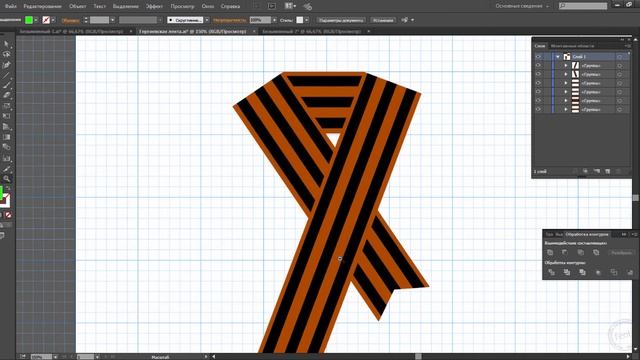Select the Paintbrush tool
The image size is (640, 360).
(x=6, y=85)
